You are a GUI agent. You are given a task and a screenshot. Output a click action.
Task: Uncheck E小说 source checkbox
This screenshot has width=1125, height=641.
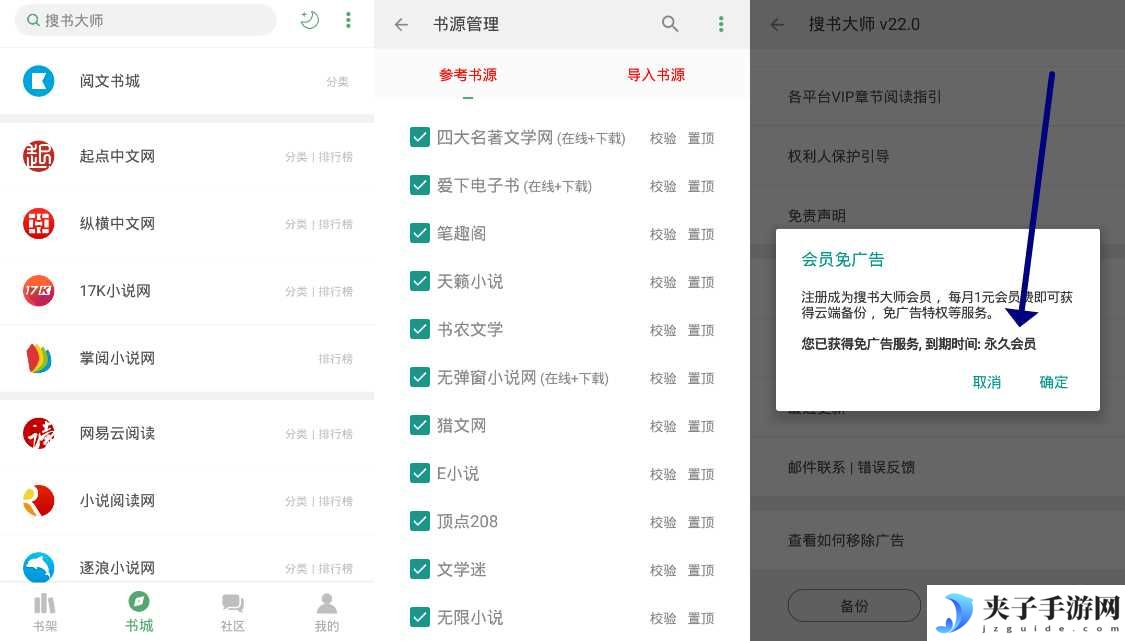pos(420,474)
